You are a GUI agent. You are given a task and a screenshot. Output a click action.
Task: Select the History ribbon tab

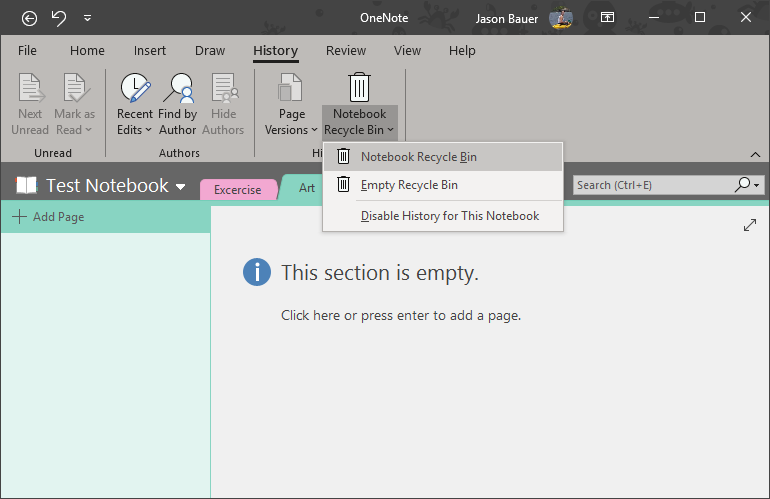coord(275,51)
